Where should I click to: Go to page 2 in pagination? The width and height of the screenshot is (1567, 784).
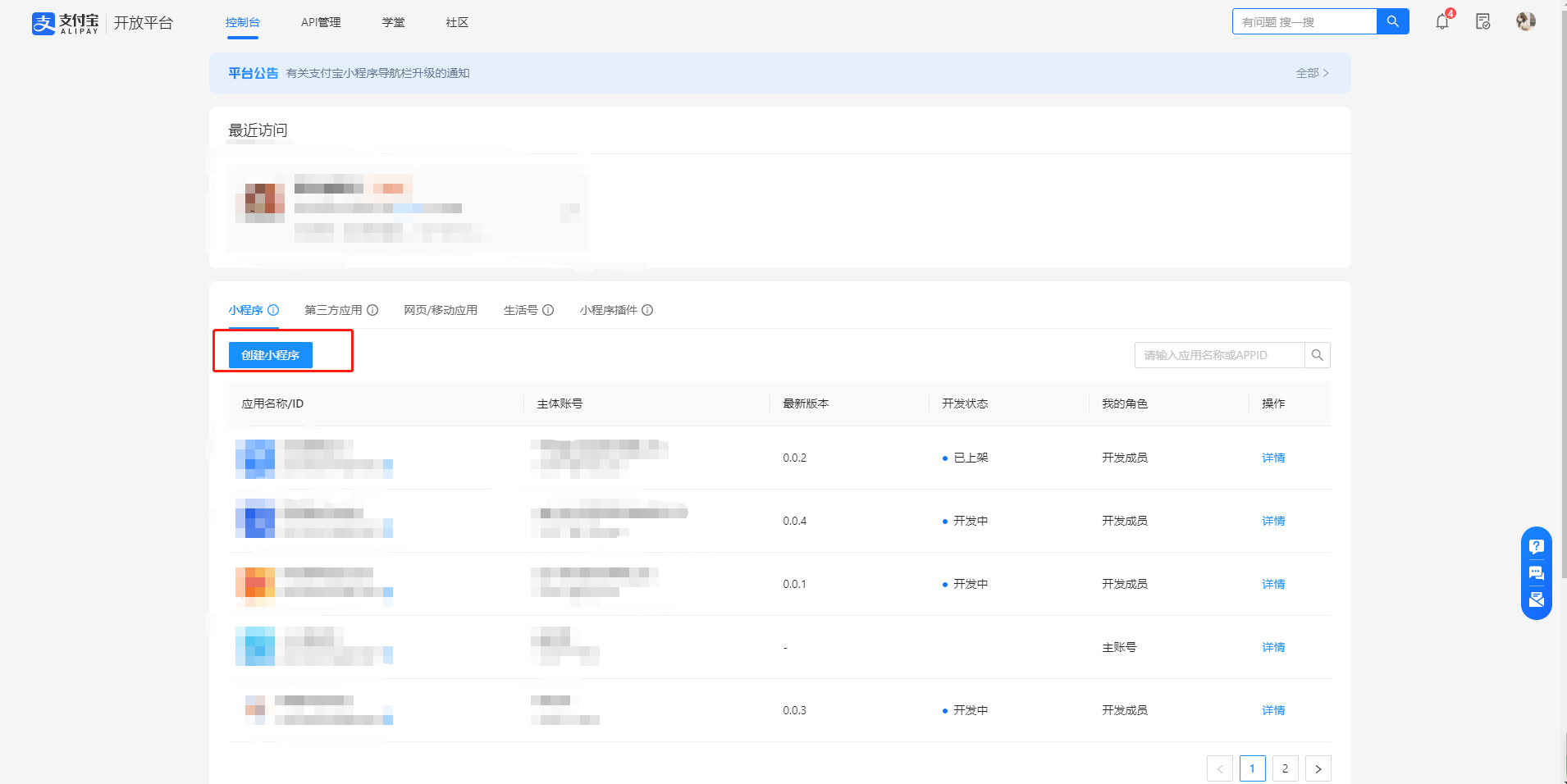(x=1285, y=768)
